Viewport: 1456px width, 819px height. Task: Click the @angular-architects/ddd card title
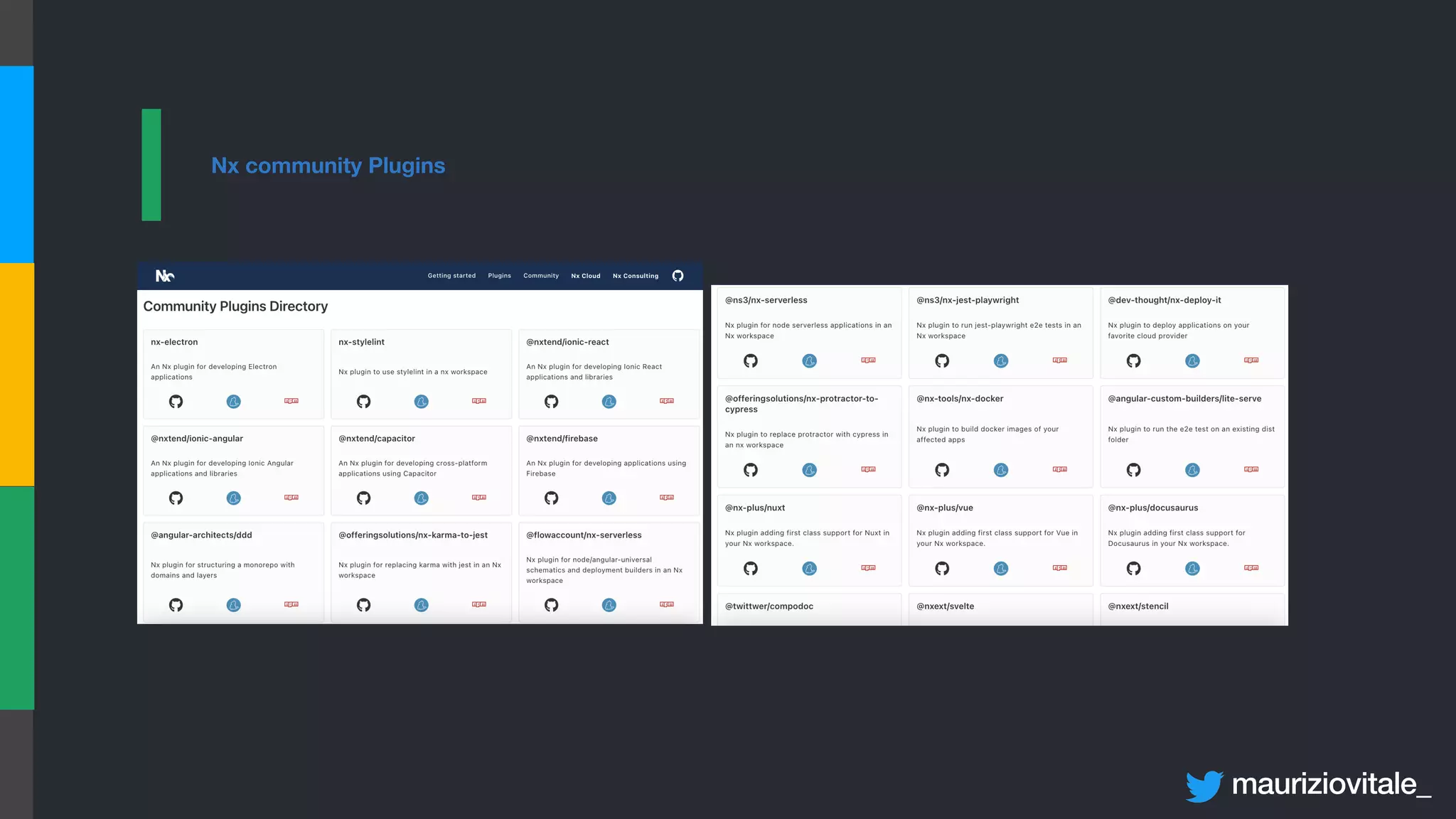tap(201, 535)
